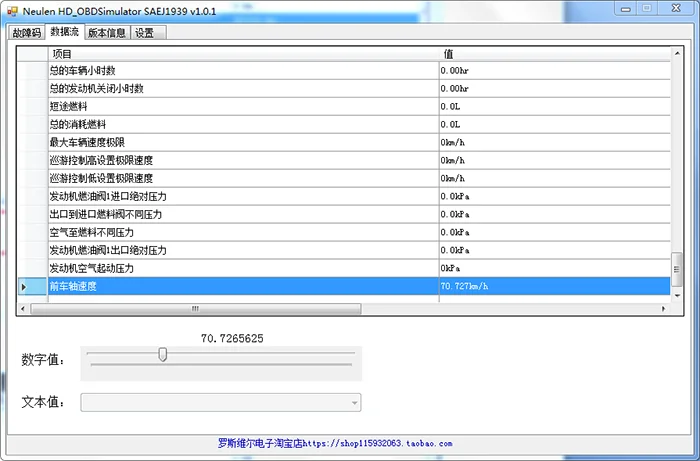Select the 总的消耗燃料 row
The image size is (700, 461).
click(344, 125)
